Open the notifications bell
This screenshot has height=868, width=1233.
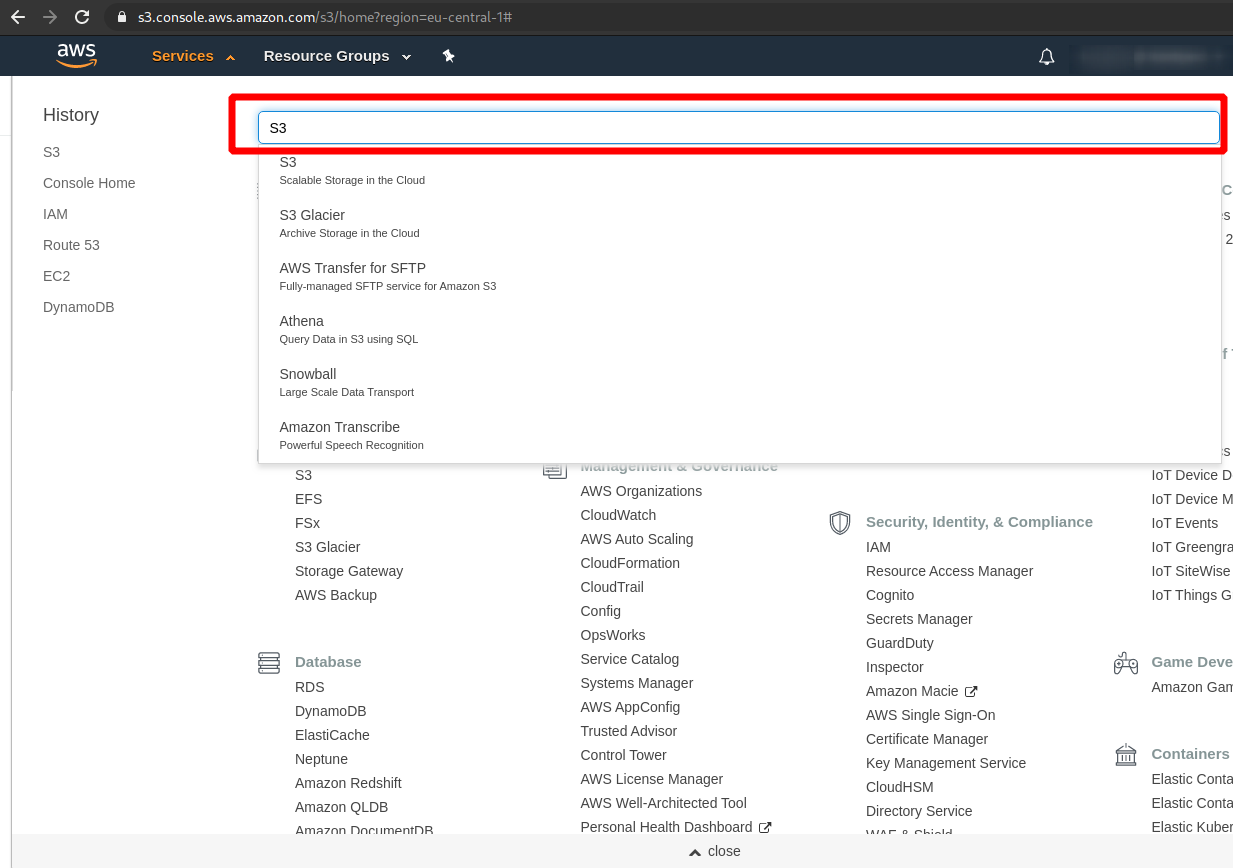pos(1047,57)
